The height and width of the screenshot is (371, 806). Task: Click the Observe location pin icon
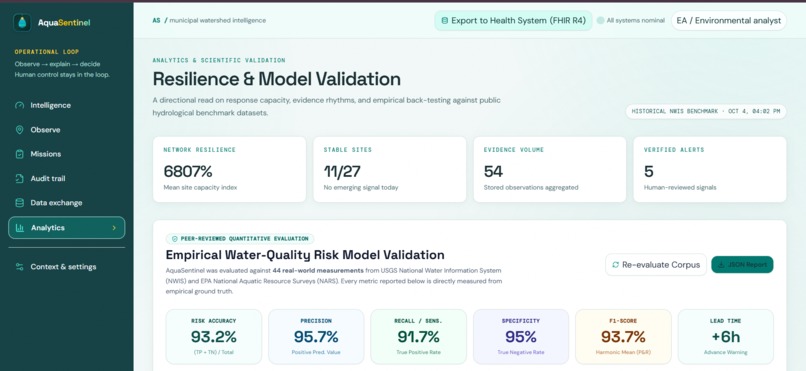(x=20, y=130)
